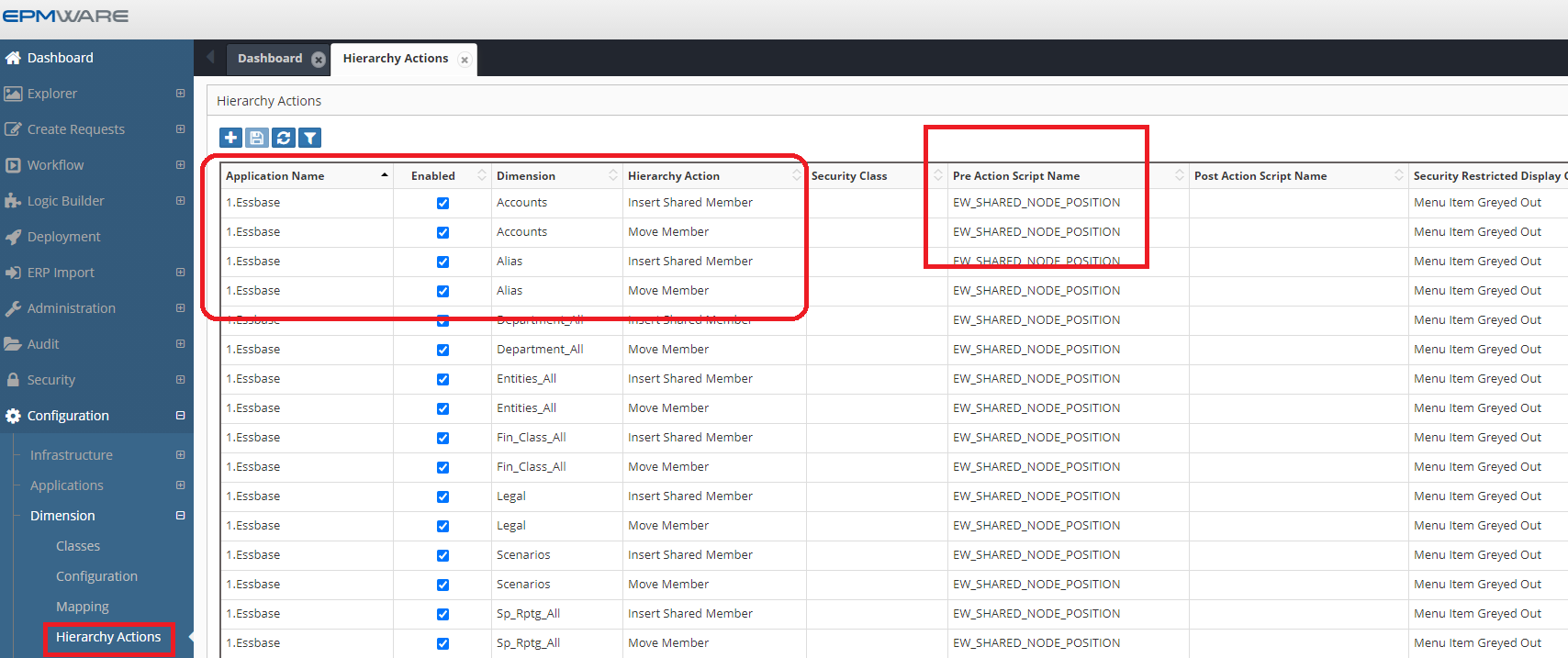
Task: Collapse the Dimension submenu
Action: 180,516
